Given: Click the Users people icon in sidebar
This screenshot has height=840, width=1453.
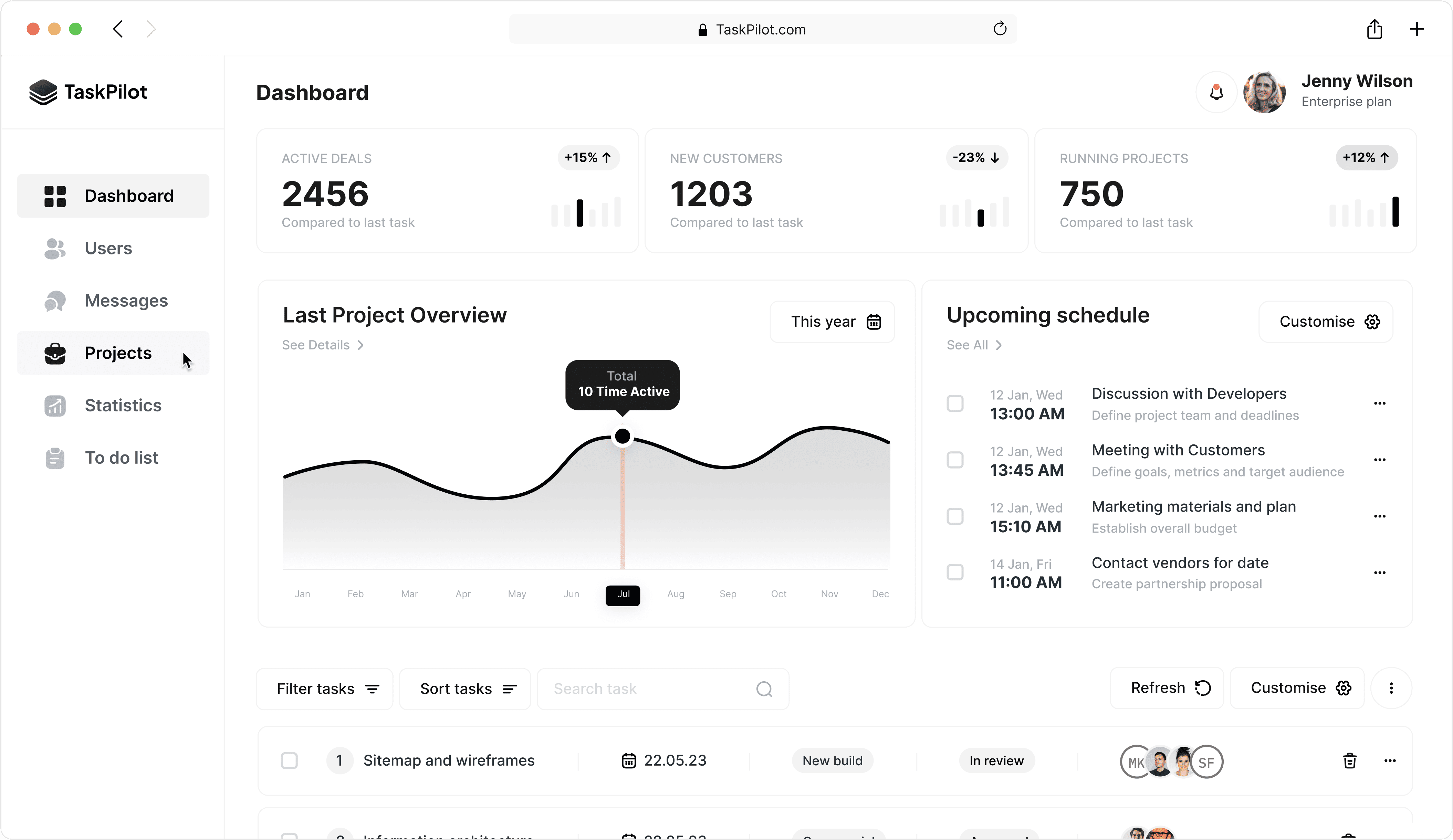Looking at the screenshot, I should pyautogui.click(x=55, y=249).
